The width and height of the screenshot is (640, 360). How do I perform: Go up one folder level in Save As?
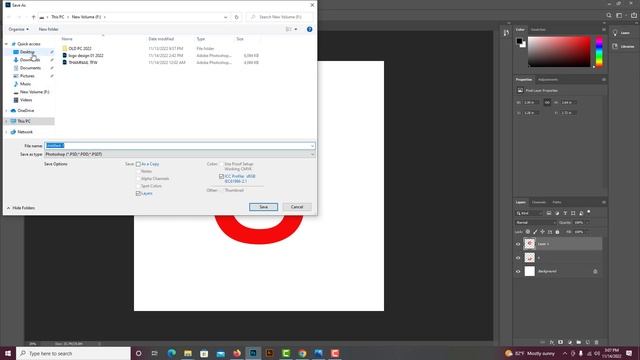33,17
